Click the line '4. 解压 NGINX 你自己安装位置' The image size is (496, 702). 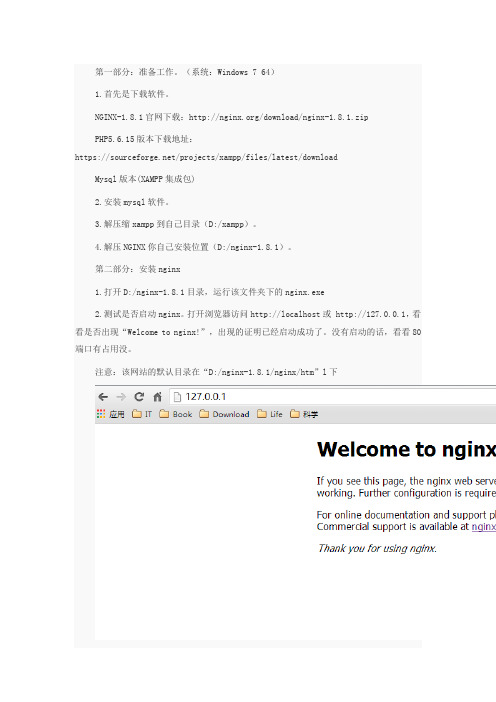pyautogui.click(x=193, y=247)
